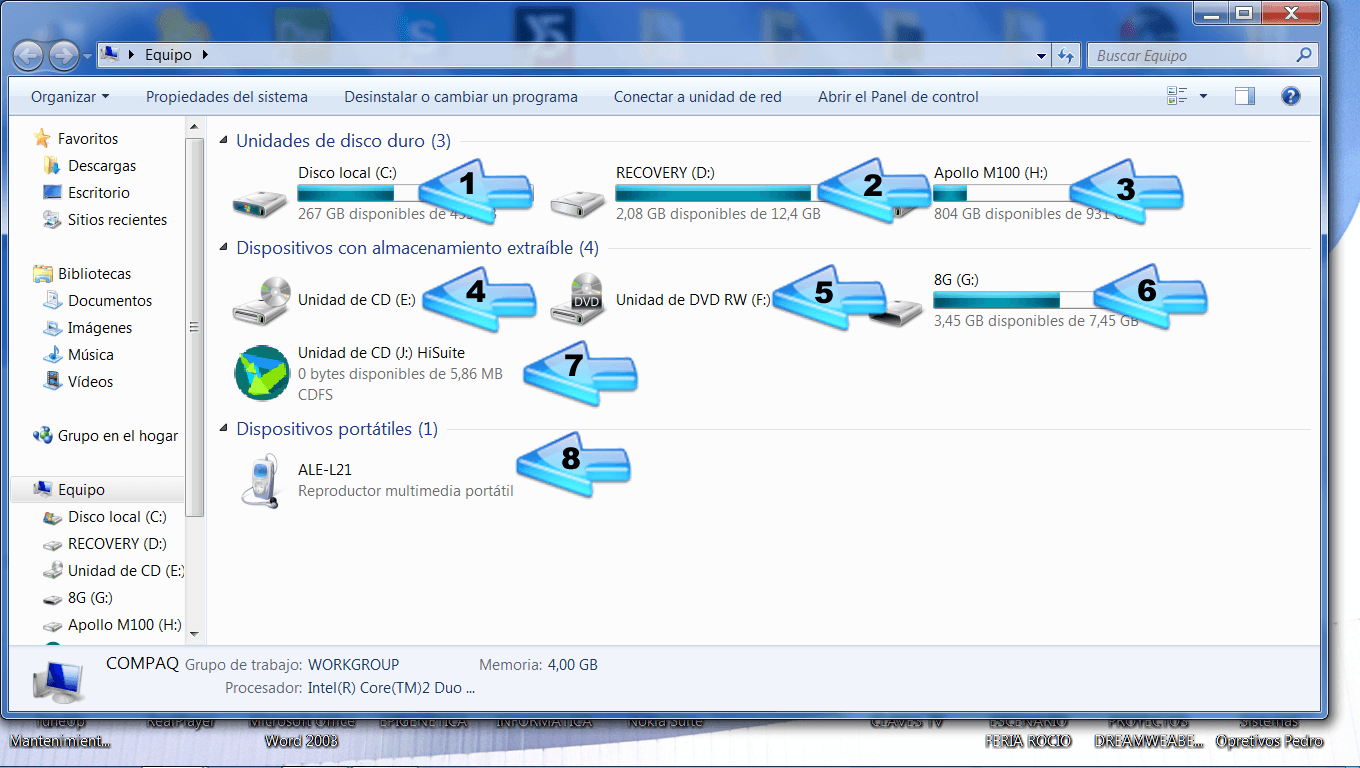This screenshot has height=768, width=1360.
Task: Select Apollo M100 (H:) in navigation pane
Action: coord(124,624)
